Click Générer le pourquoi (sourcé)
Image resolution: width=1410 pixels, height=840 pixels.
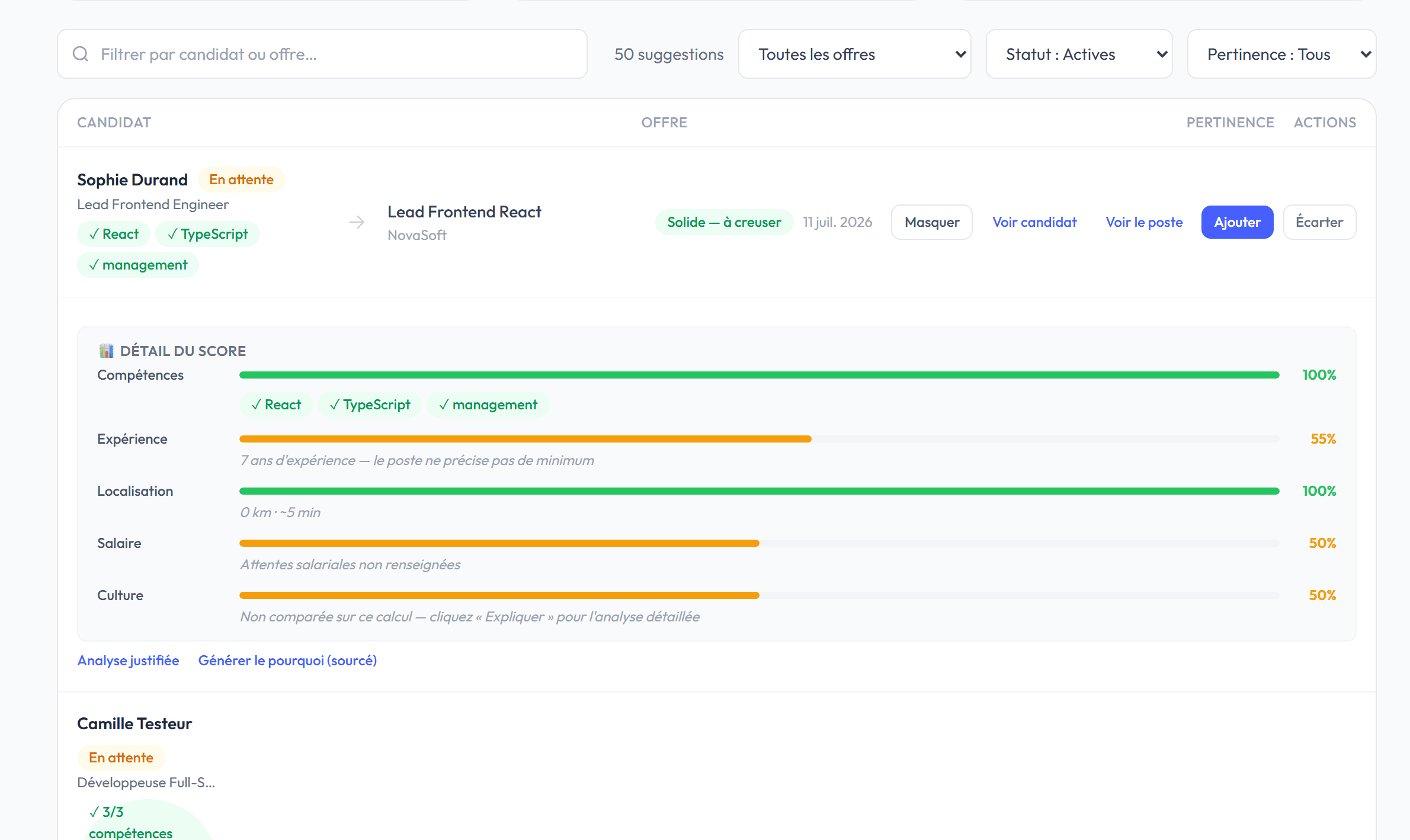(x=287, y=661)
